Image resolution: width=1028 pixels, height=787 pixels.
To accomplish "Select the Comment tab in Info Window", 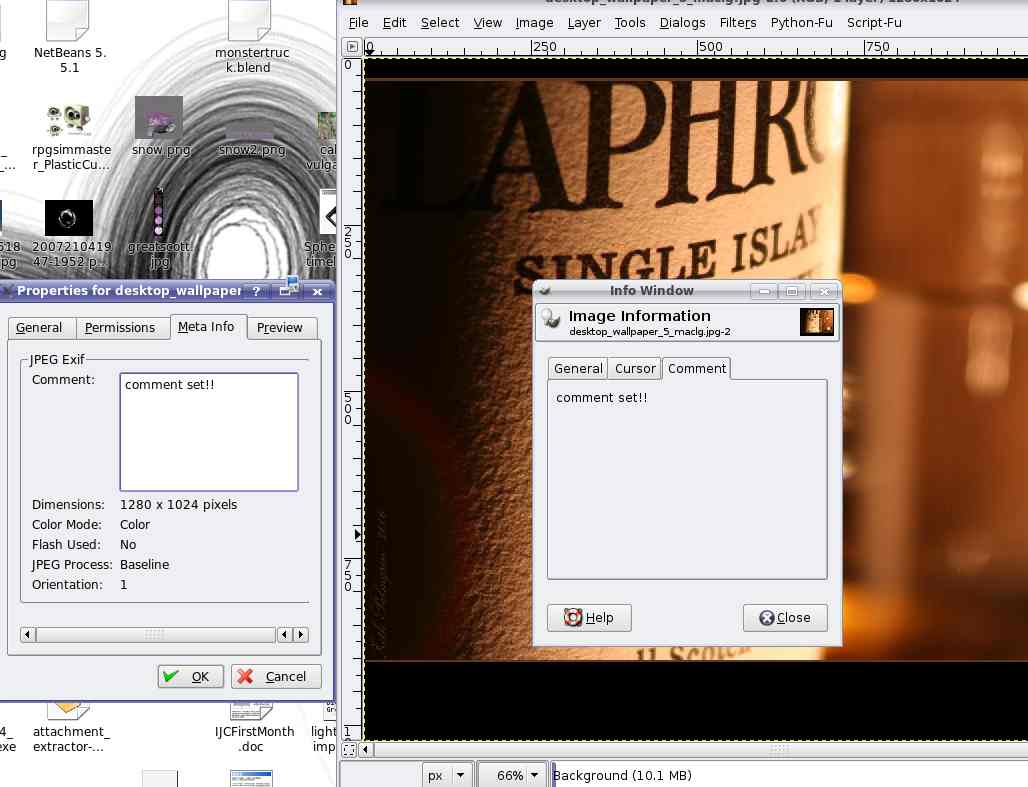I will tap(696, 369).
